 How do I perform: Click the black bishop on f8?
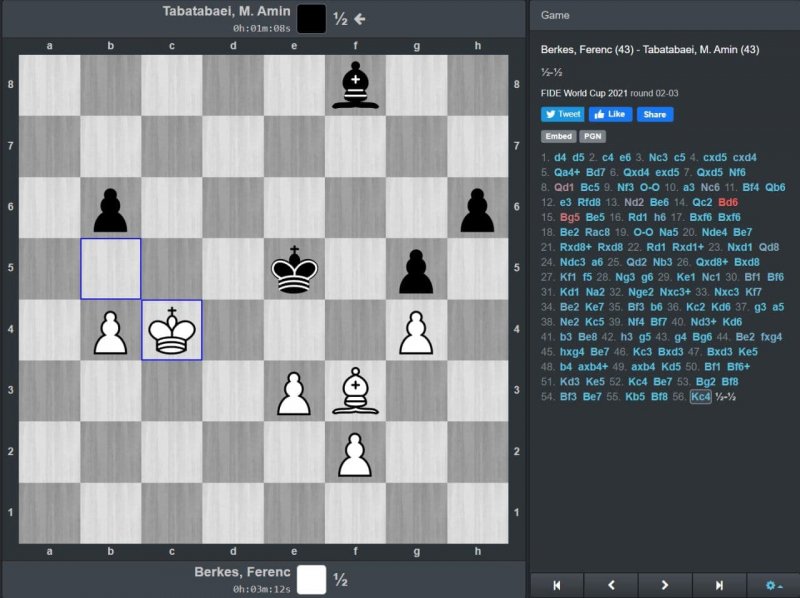pos(355,85)
